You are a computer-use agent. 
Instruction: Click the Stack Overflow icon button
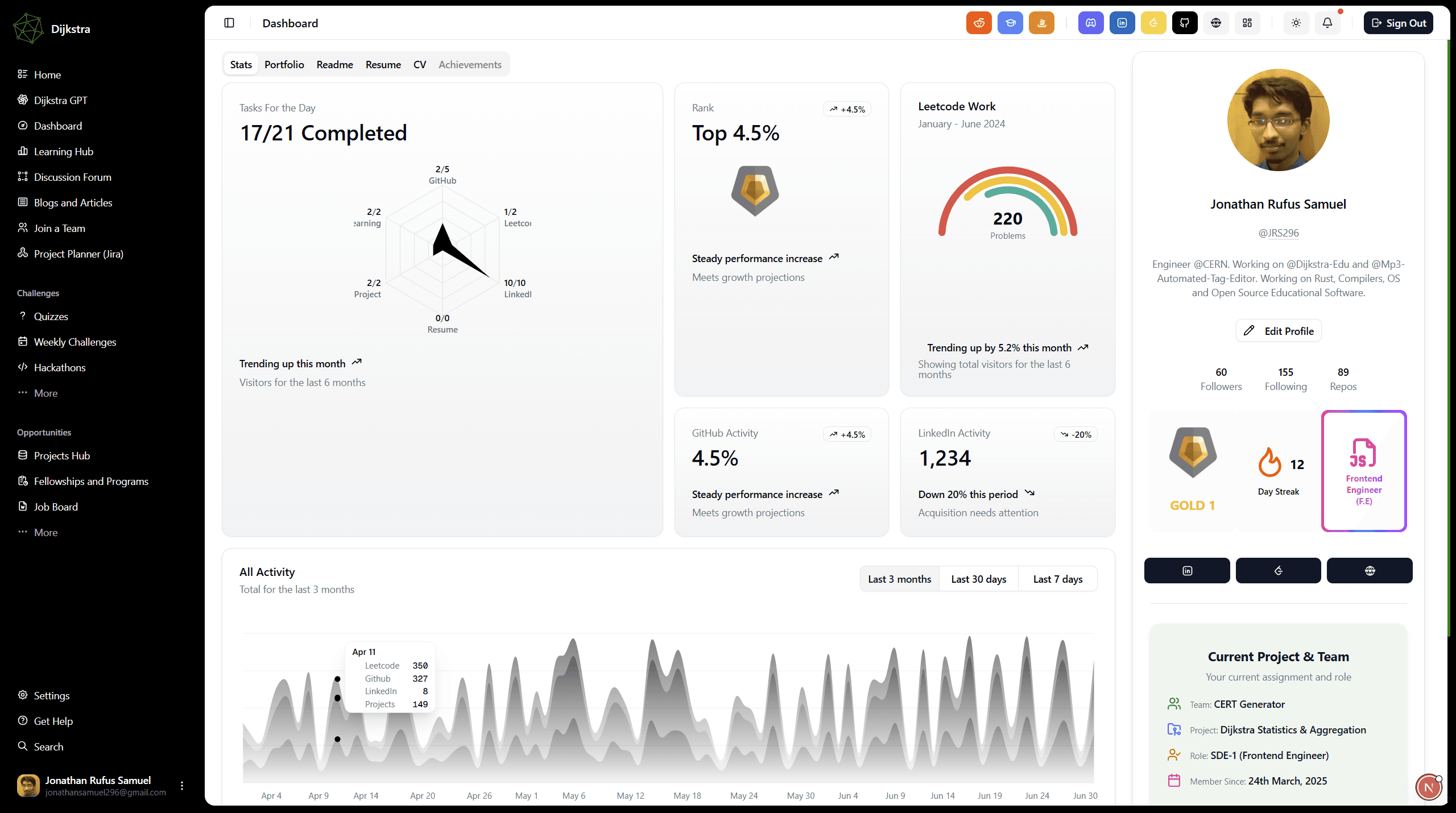[1041, 23]
